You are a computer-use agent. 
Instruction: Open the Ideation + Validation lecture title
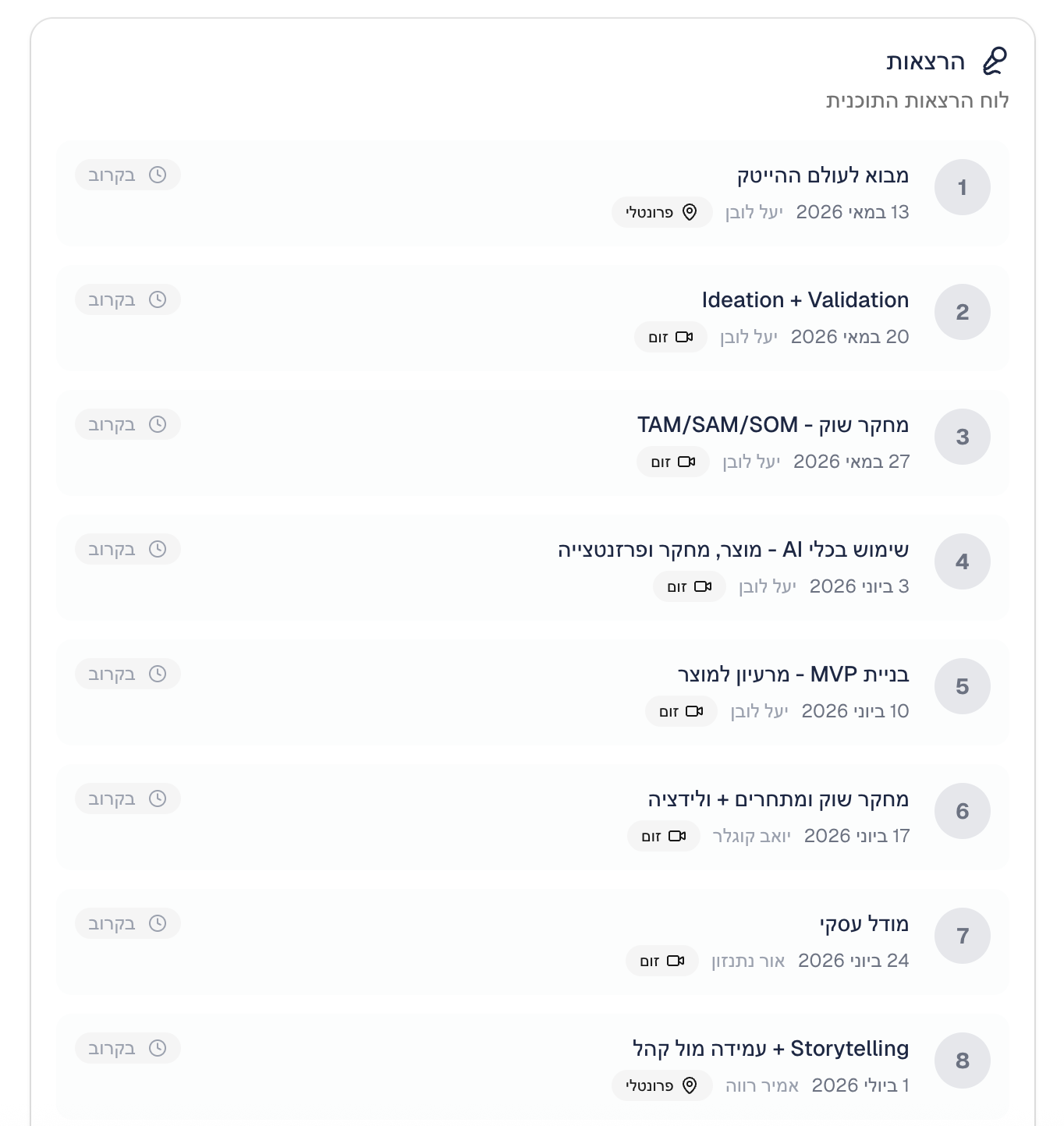pyautogui.click(x=805, y=300)
